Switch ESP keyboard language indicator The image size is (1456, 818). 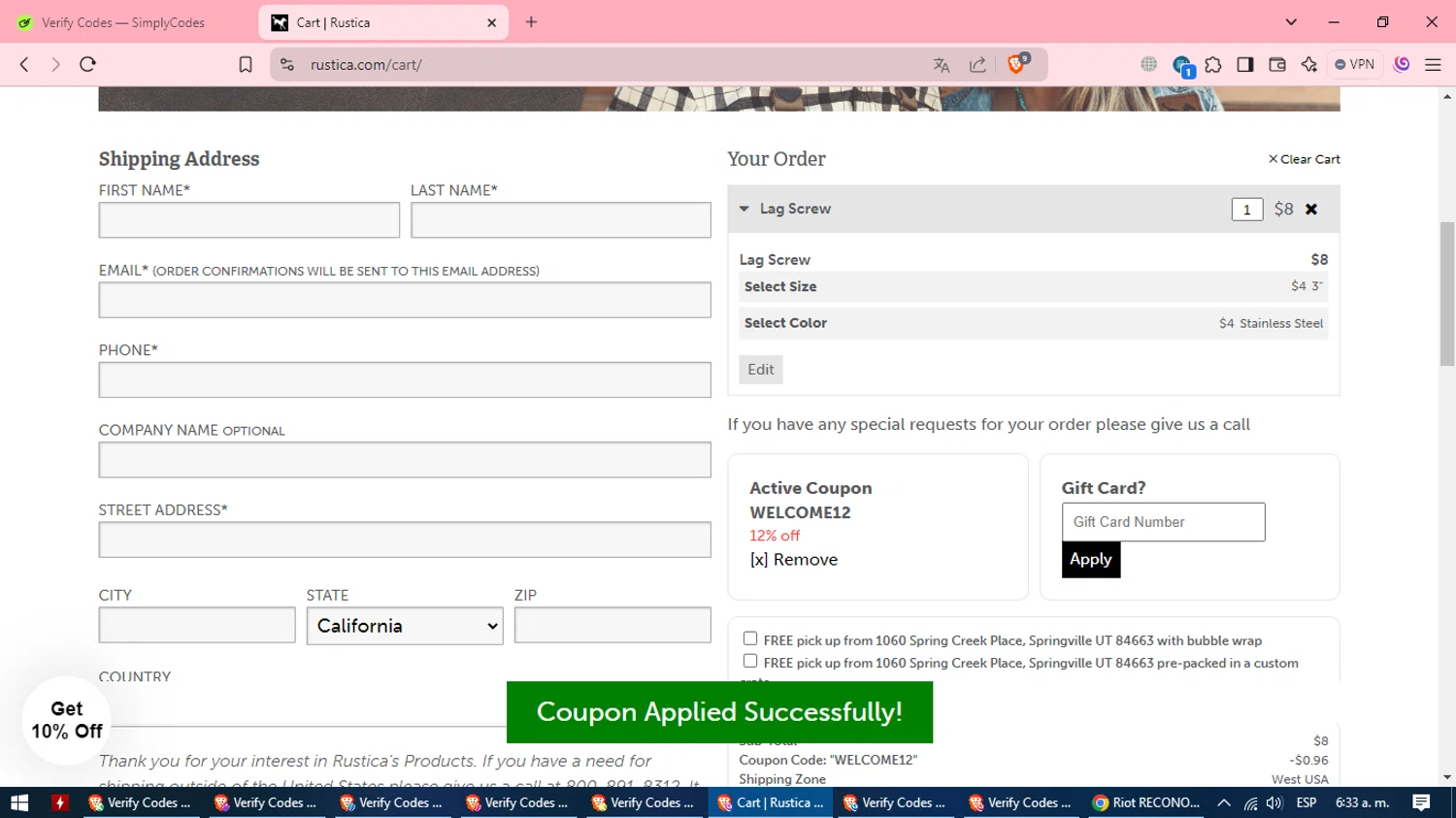1307,802
